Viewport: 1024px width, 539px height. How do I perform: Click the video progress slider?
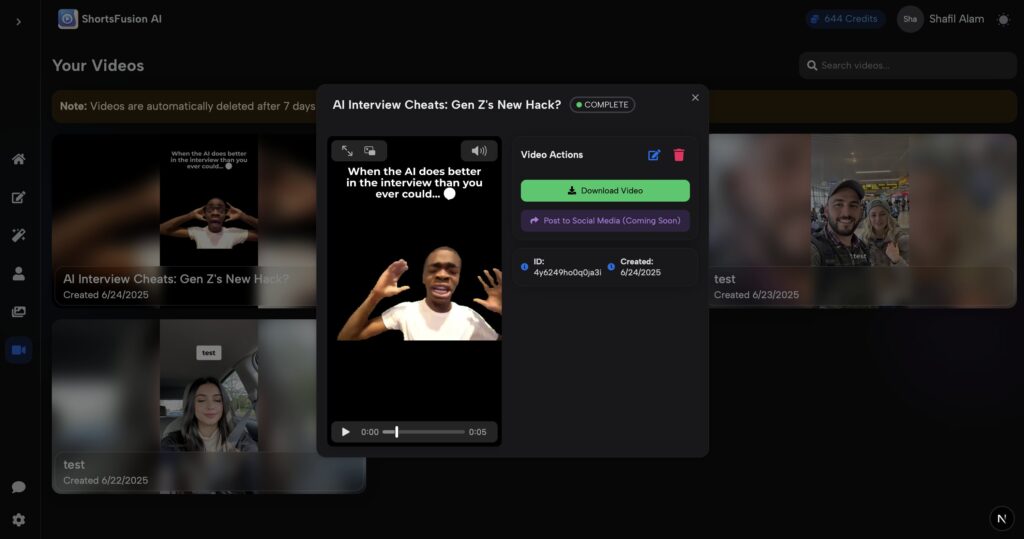point(423,432)
